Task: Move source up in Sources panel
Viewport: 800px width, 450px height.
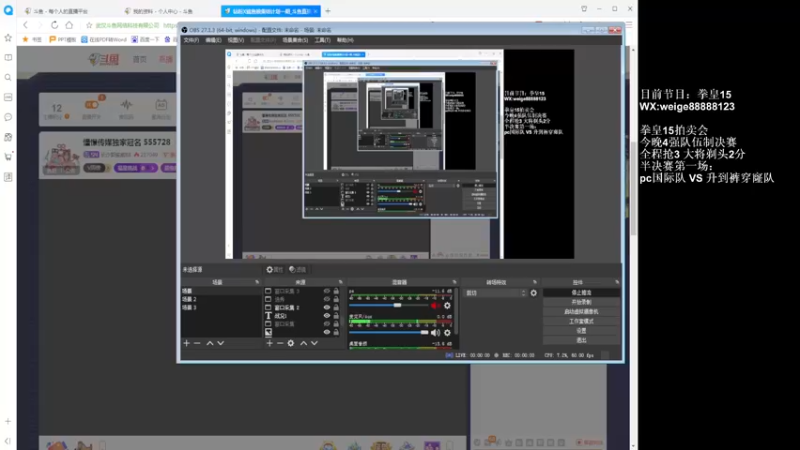Action: (x=304, y=343)
